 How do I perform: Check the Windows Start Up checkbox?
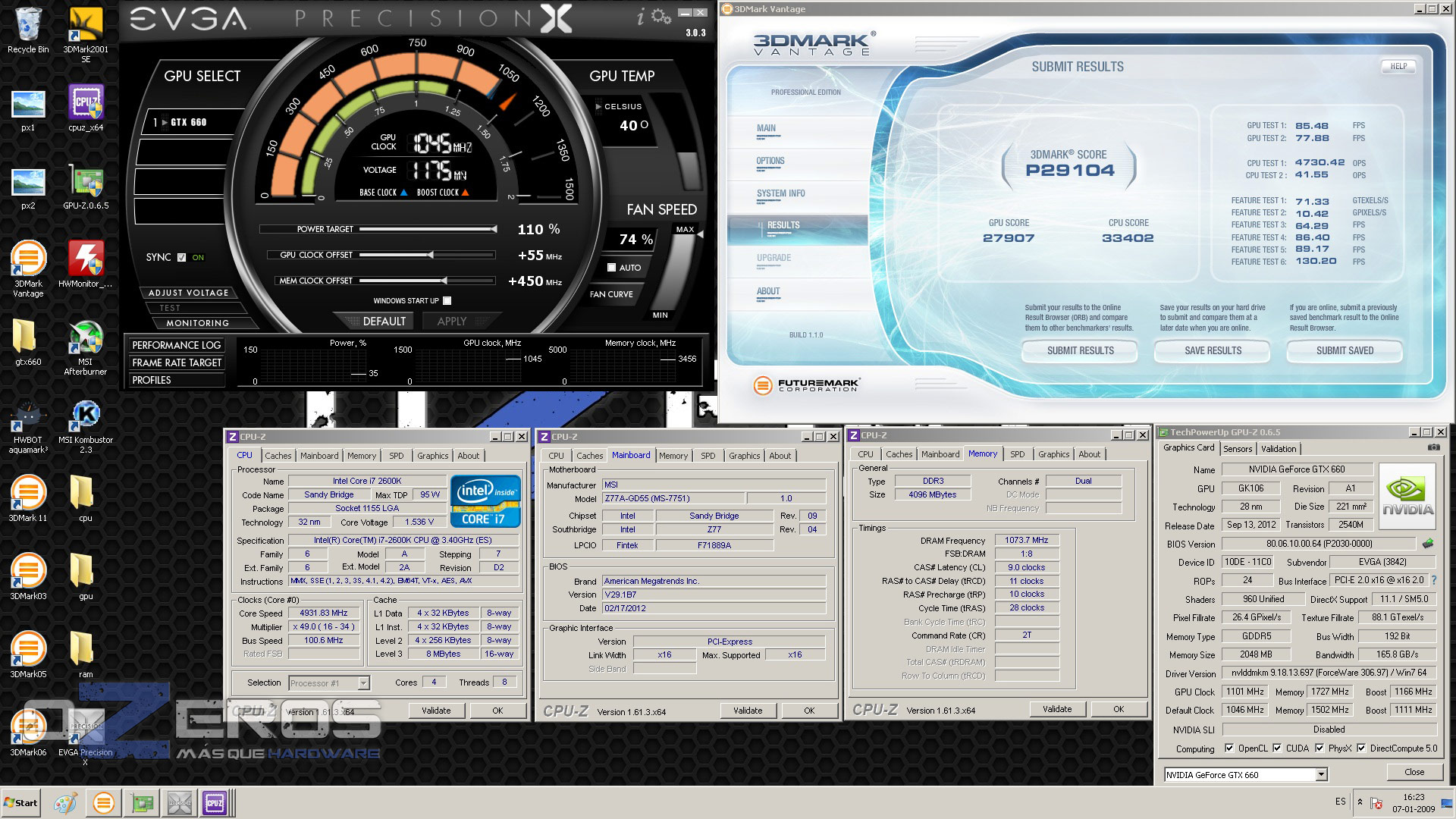(447, 301)
